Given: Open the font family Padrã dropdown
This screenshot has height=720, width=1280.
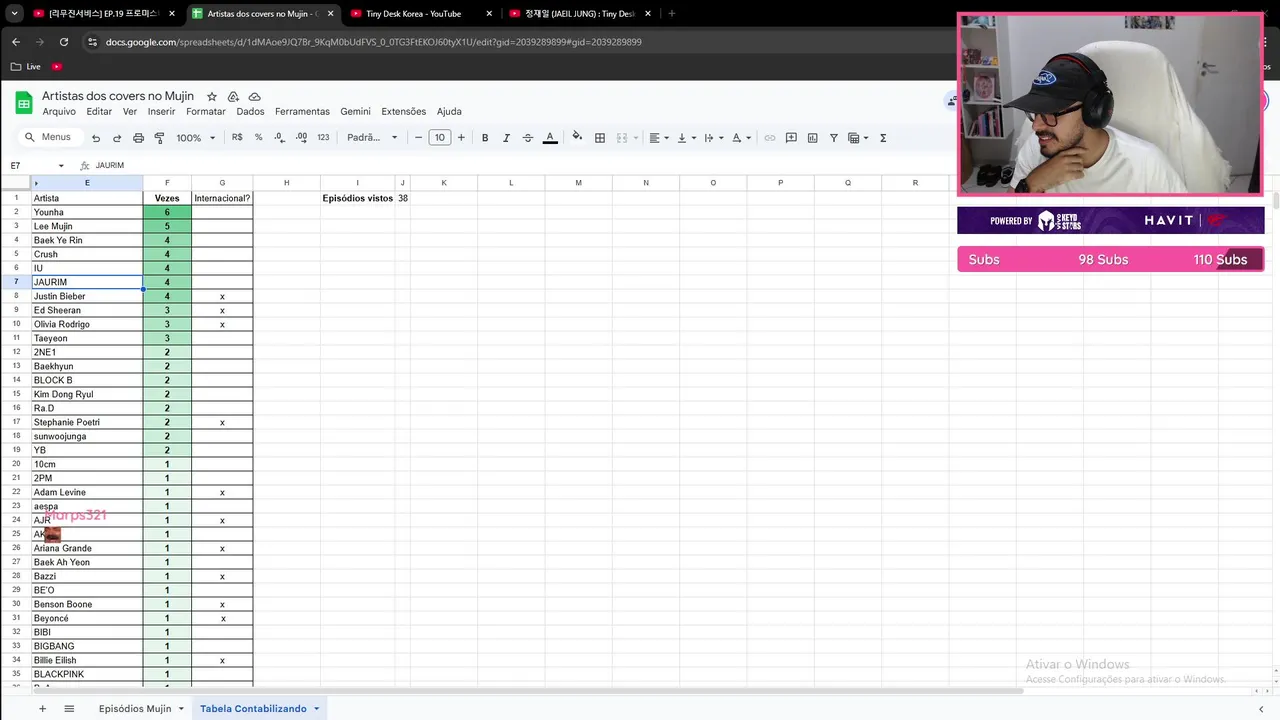Looking at the screenshot, I should pos(372,138).
